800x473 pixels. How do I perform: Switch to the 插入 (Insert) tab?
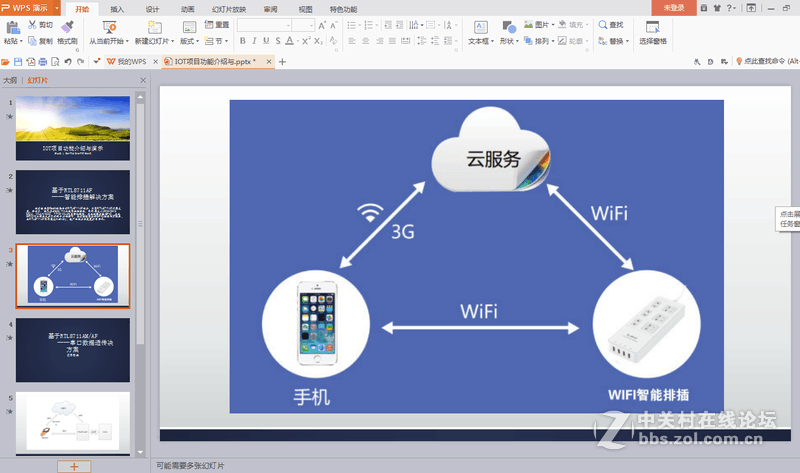[117, 9]
